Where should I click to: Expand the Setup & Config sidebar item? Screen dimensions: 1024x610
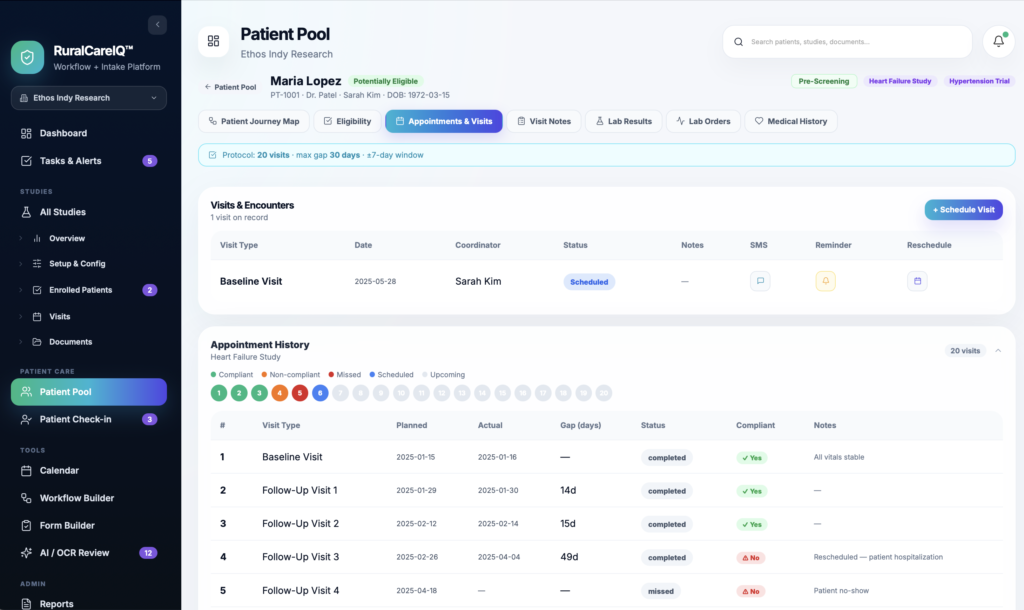click(x=20, y=264)
